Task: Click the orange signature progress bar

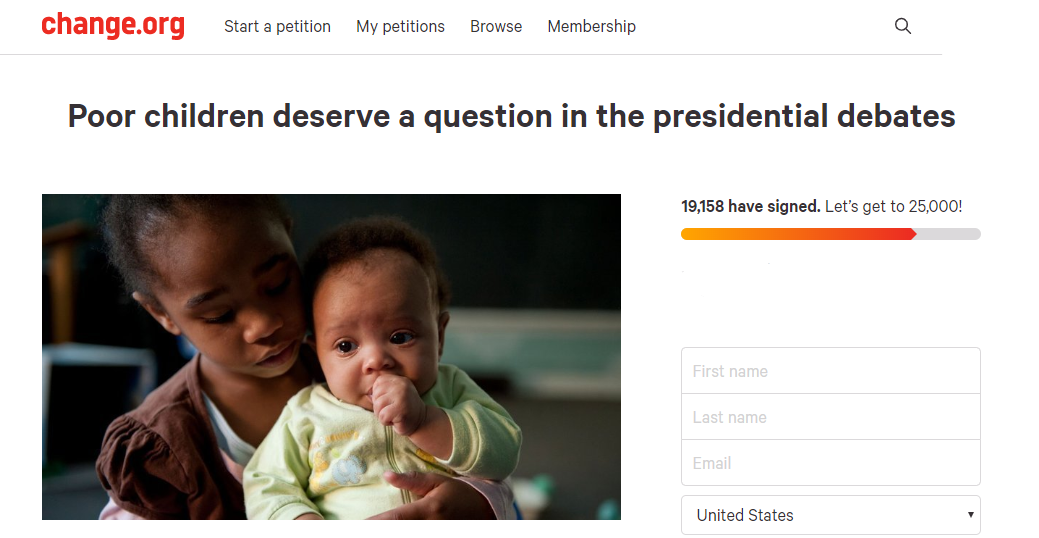Action: pyautogui.click(x=798, y=234)
